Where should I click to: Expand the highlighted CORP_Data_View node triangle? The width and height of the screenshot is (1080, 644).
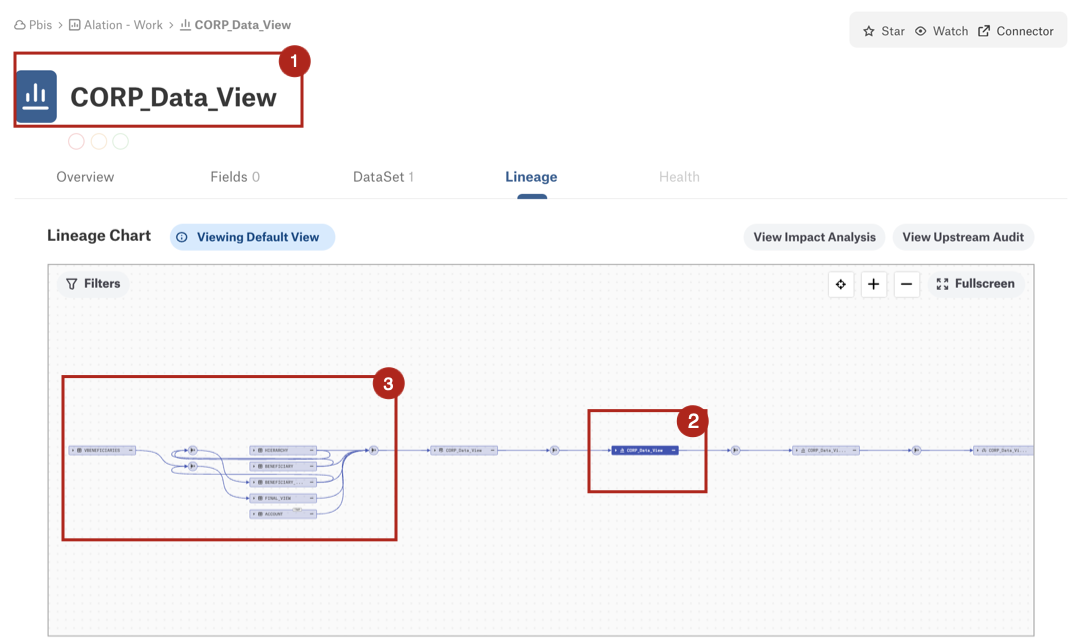(x=616, y=450)
